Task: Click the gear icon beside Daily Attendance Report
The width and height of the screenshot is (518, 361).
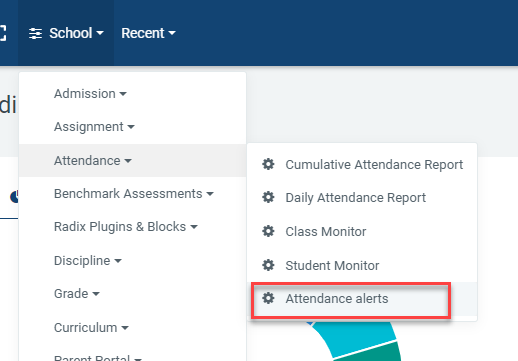Action: point(268,197)
